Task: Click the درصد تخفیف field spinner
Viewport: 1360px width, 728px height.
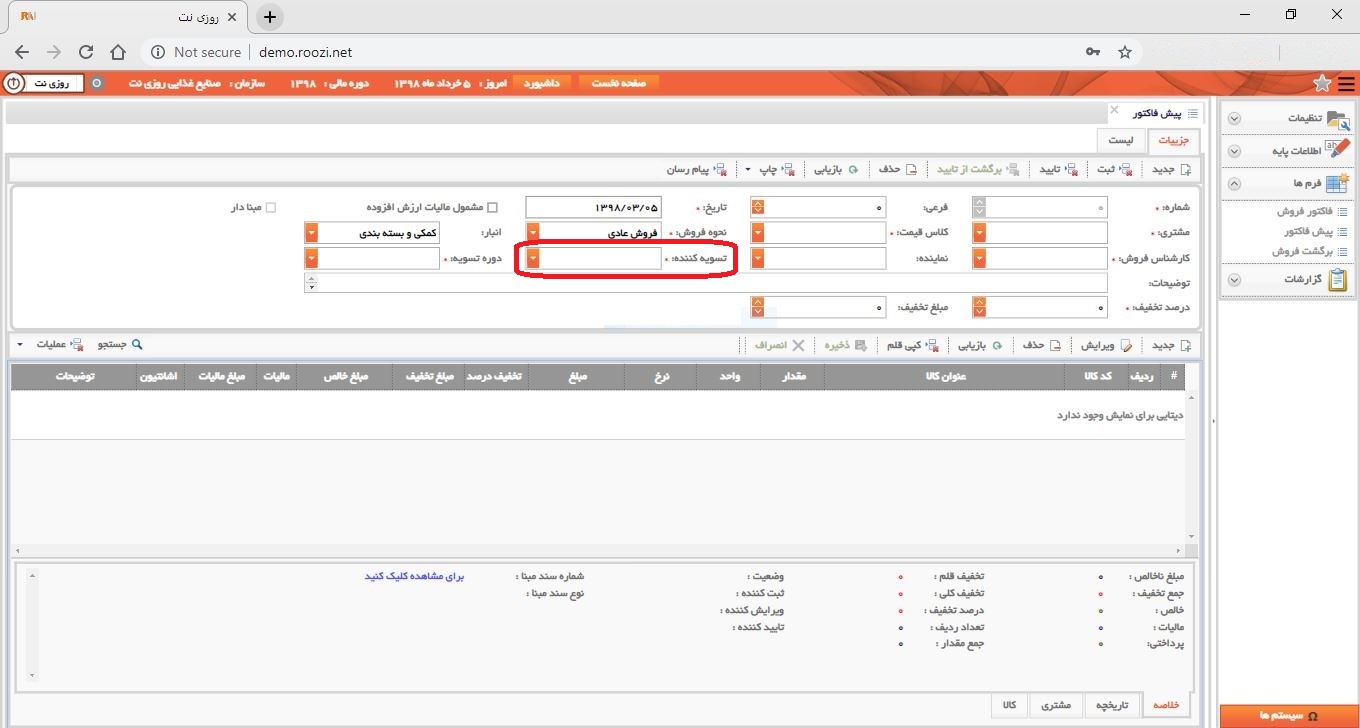Action: (979, 307)
